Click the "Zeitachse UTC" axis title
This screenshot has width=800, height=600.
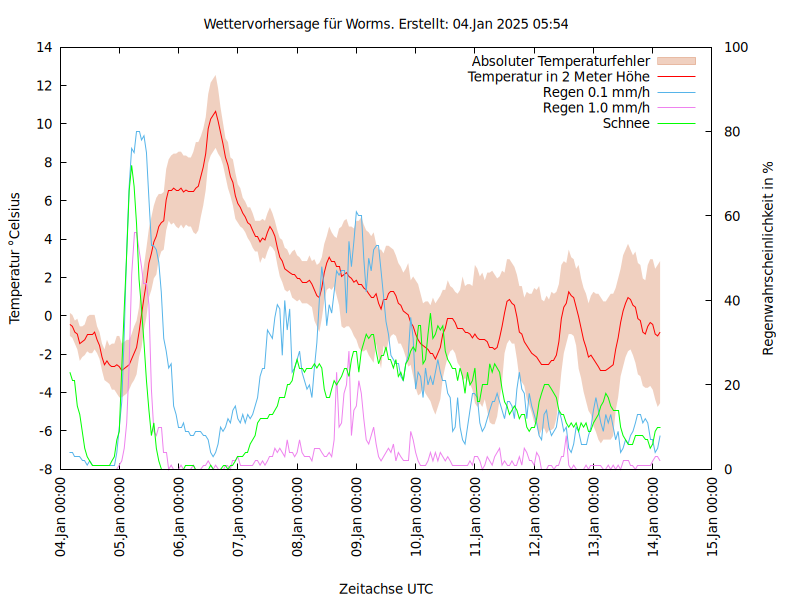[x=386, y=588]
